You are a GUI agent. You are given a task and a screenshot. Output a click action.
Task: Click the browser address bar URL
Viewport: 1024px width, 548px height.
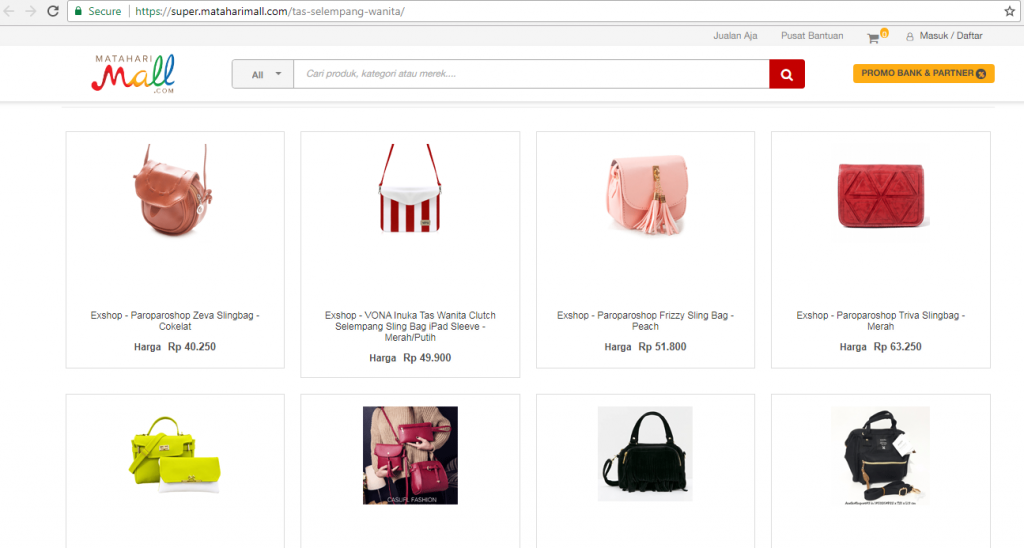point(270,11)
